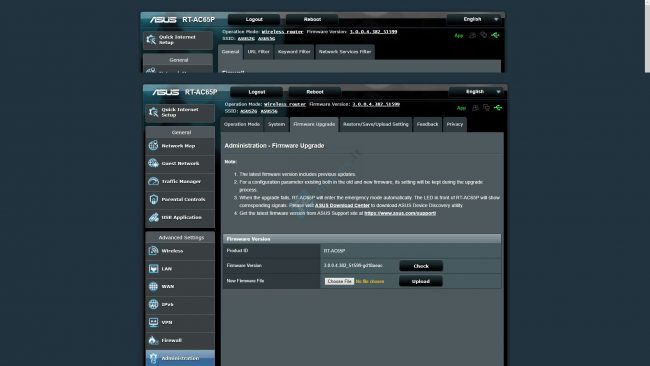Switch to the Restore/Save/Upload Setting tab
The height and width of the screenshot is (366, 650).
[x=376, y=124]
